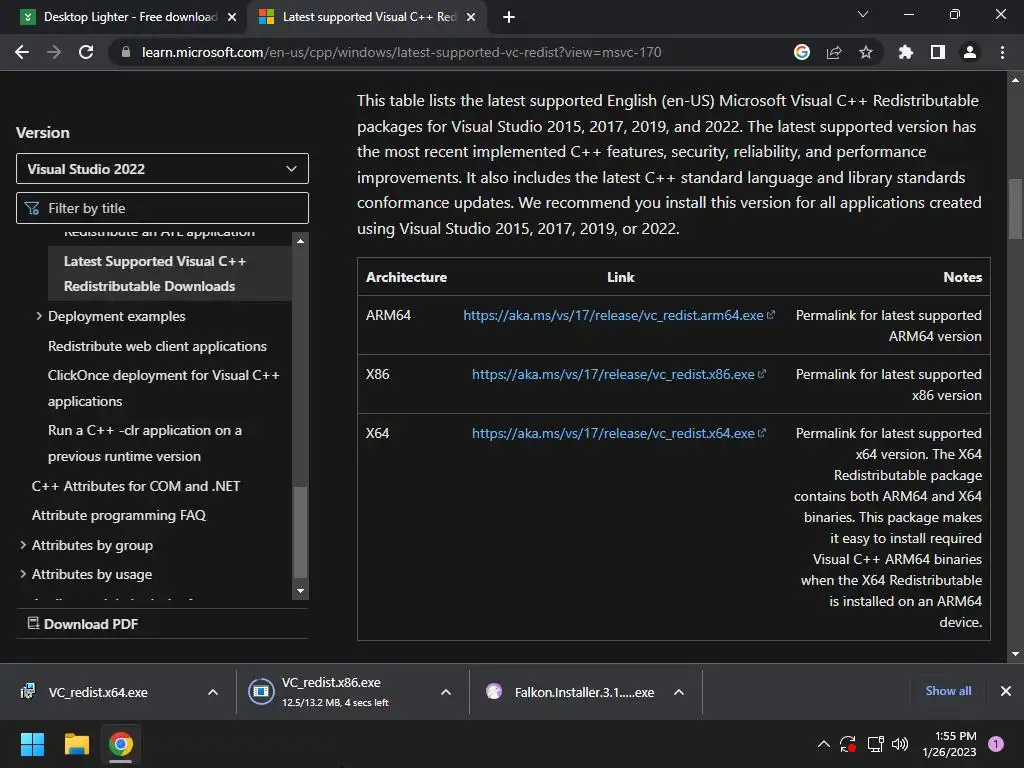This screenshot has width=1024, height=768.
Task: Open the Visual Studio 2022 version dropdown
Action: 162,169
